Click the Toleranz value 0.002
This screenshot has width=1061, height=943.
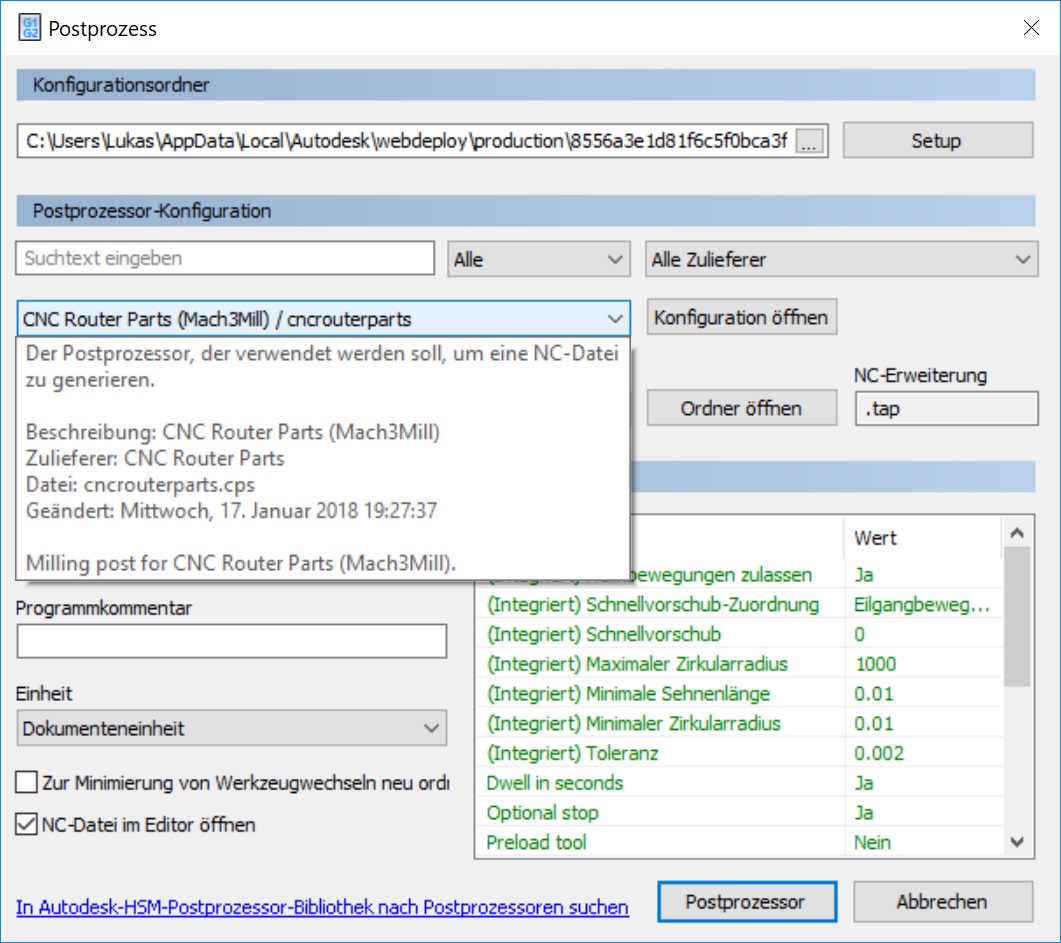click(x=879, y=754)
